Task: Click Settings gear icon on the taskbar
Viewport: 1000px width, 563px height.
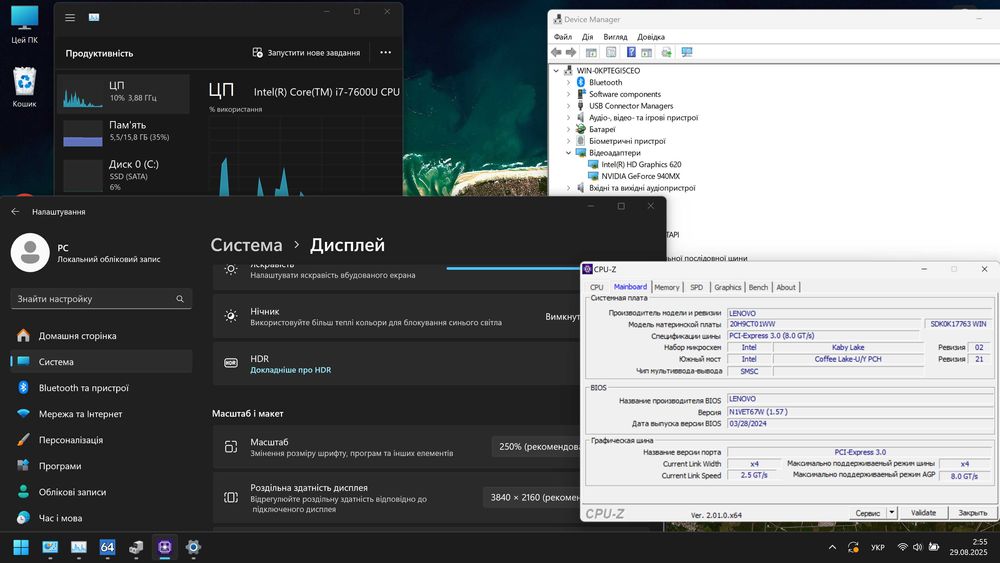Action: (193, 547)
